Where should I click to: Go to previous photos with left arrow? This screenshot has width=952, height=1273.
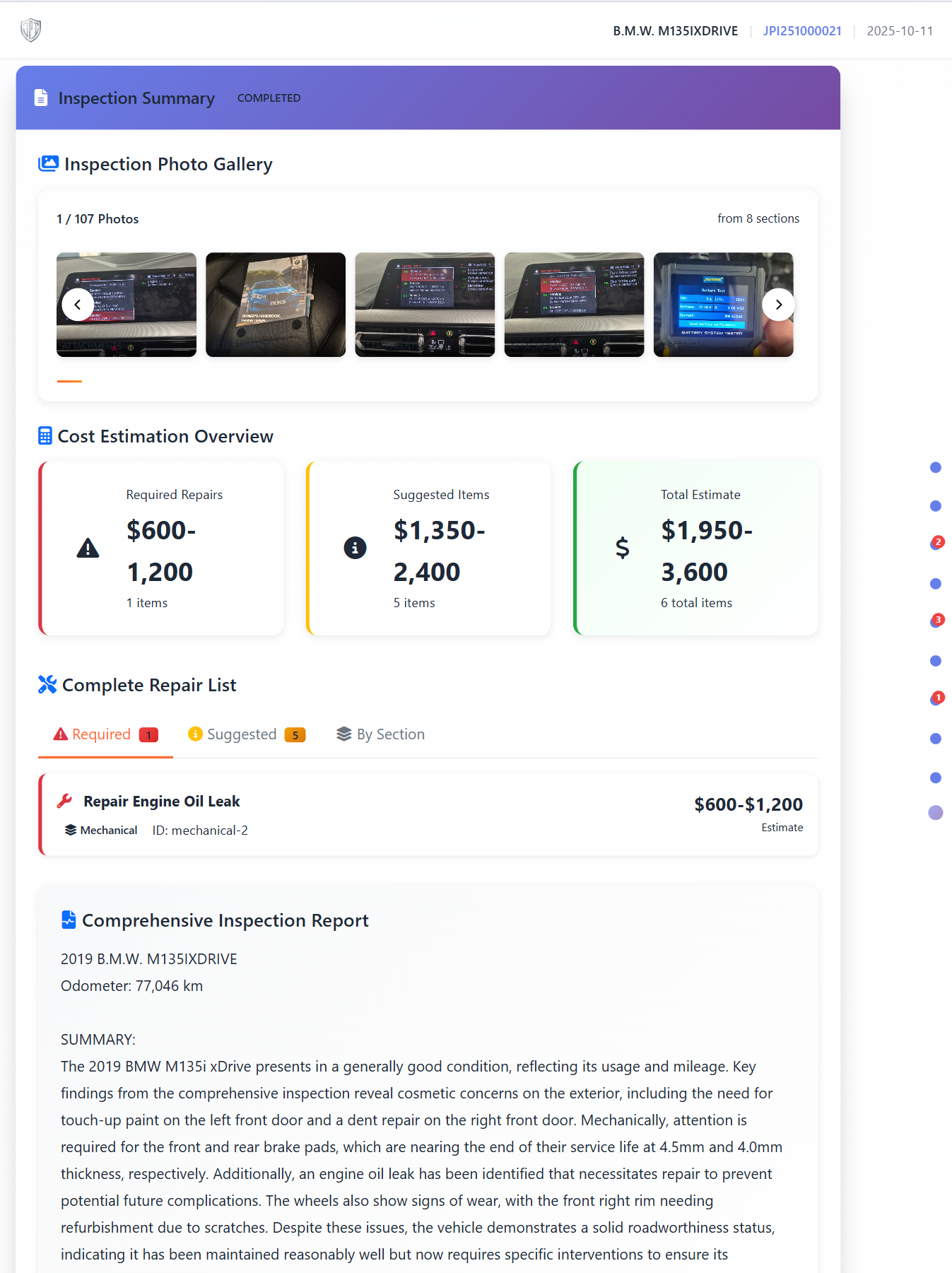pyautogui.click(x=78, y=305)
